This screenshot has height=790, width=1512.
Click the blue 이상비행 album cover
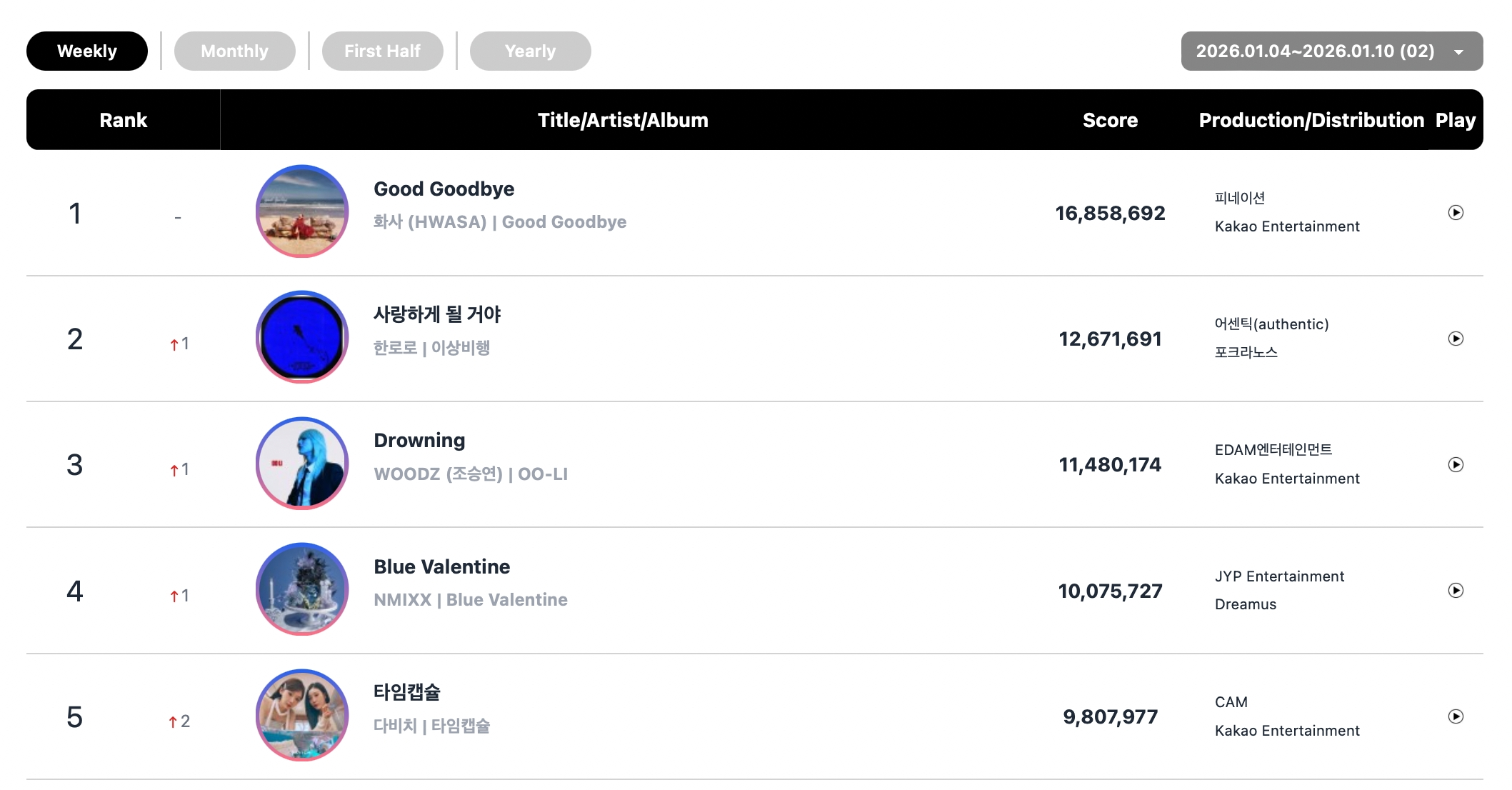pos(302,337)
